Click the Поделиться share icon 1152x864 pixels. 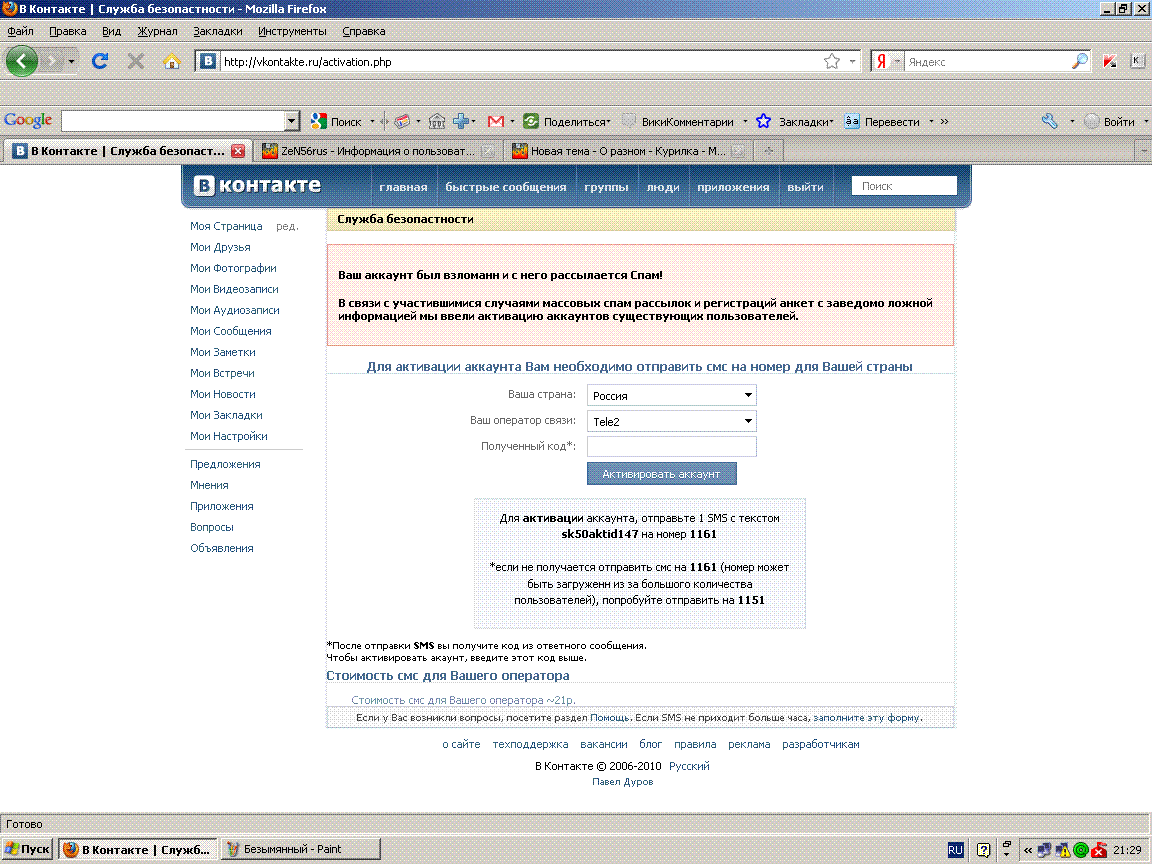point(531,122)
